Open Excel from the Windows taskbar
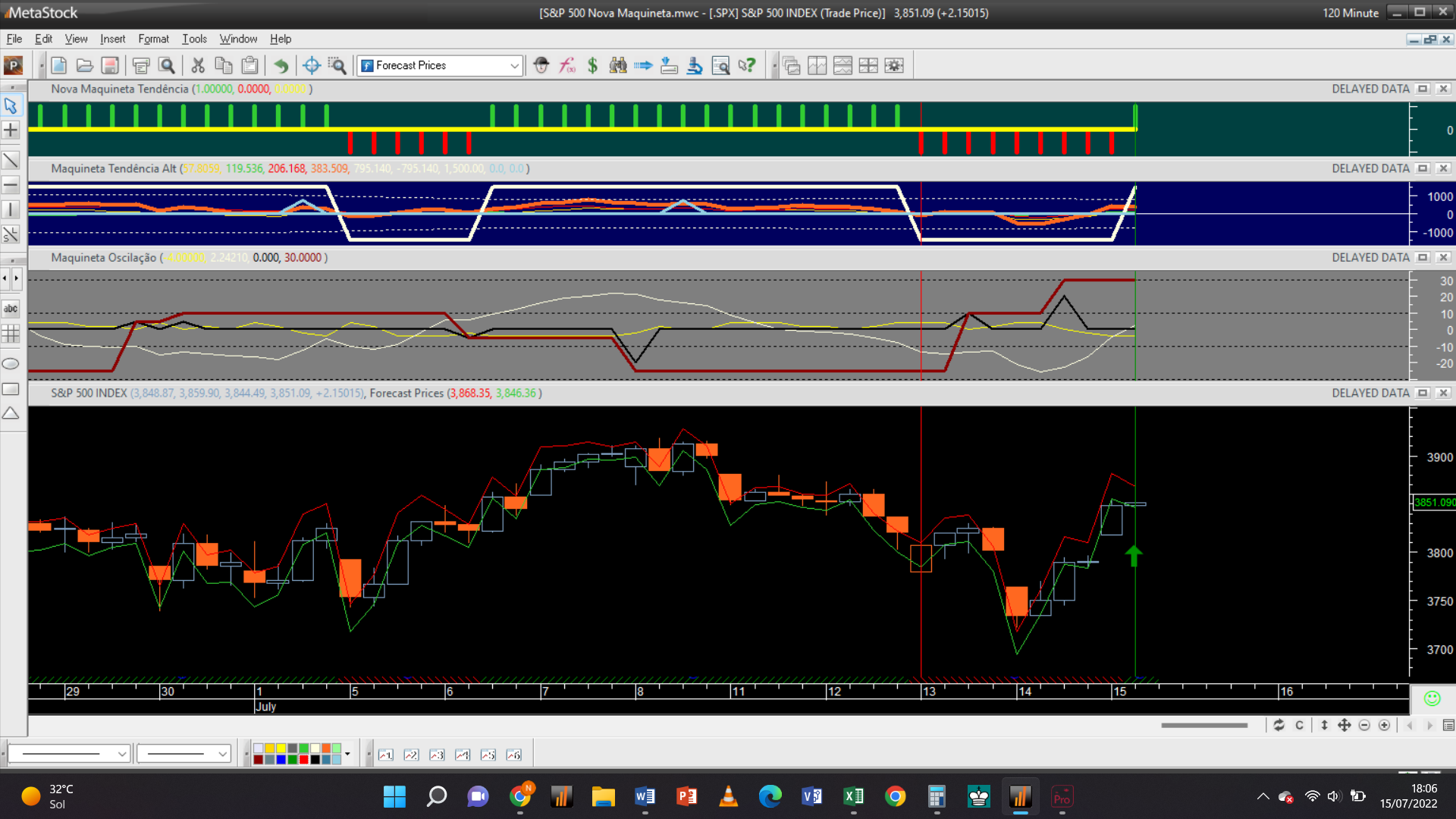This screenshot has width=1456, height=819. pyautogui.click(x=853, y=796)
